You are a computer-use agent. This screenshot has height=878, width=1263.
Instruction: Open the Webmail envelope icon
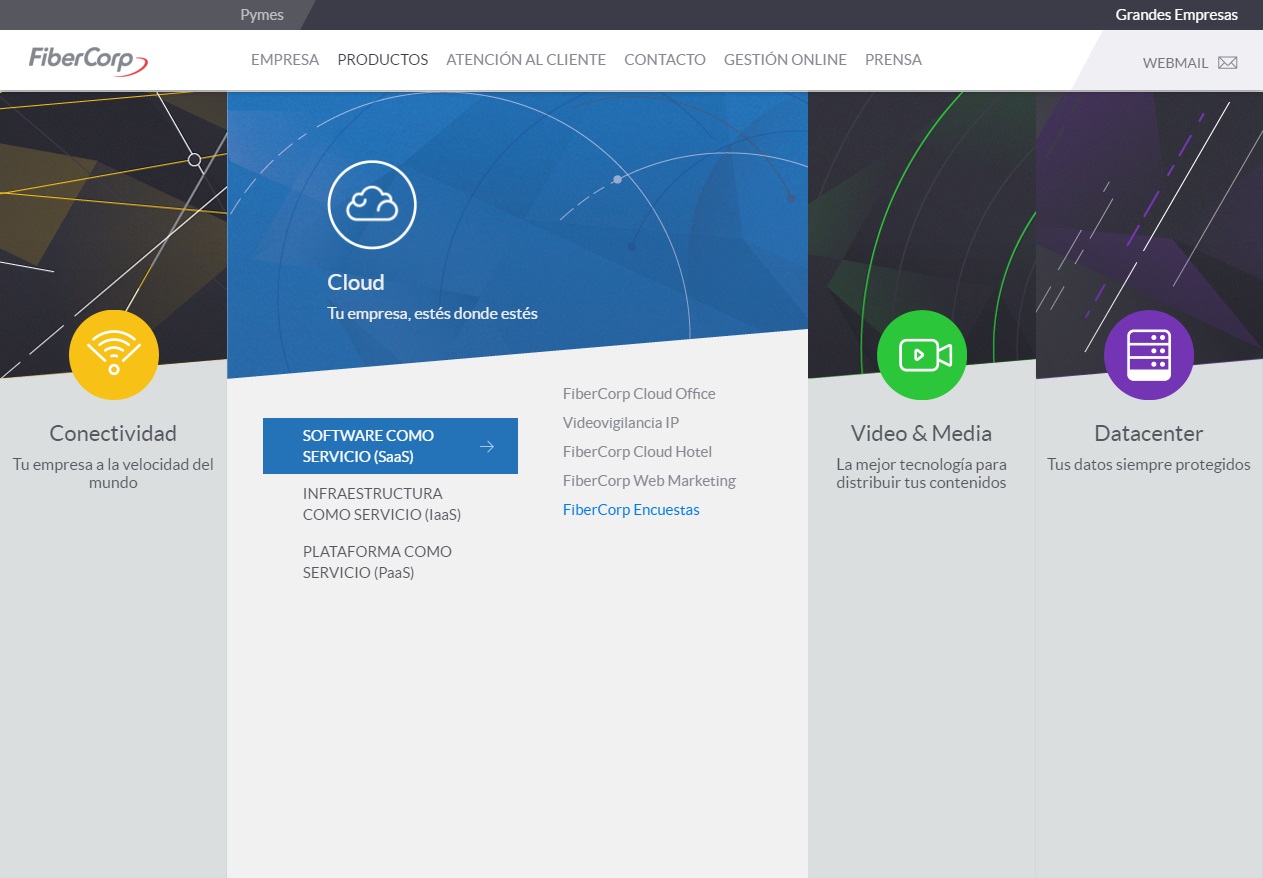pos(1228,63)
